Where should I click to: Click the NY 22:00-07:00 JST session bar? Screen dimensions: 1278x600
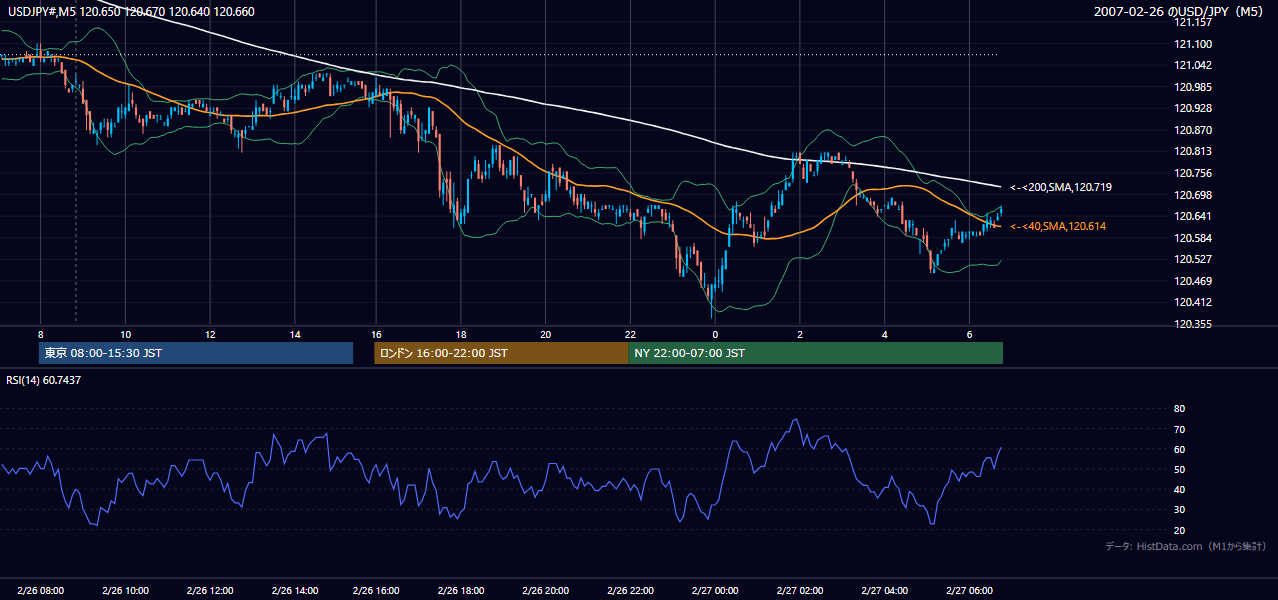tap(815, 353)
